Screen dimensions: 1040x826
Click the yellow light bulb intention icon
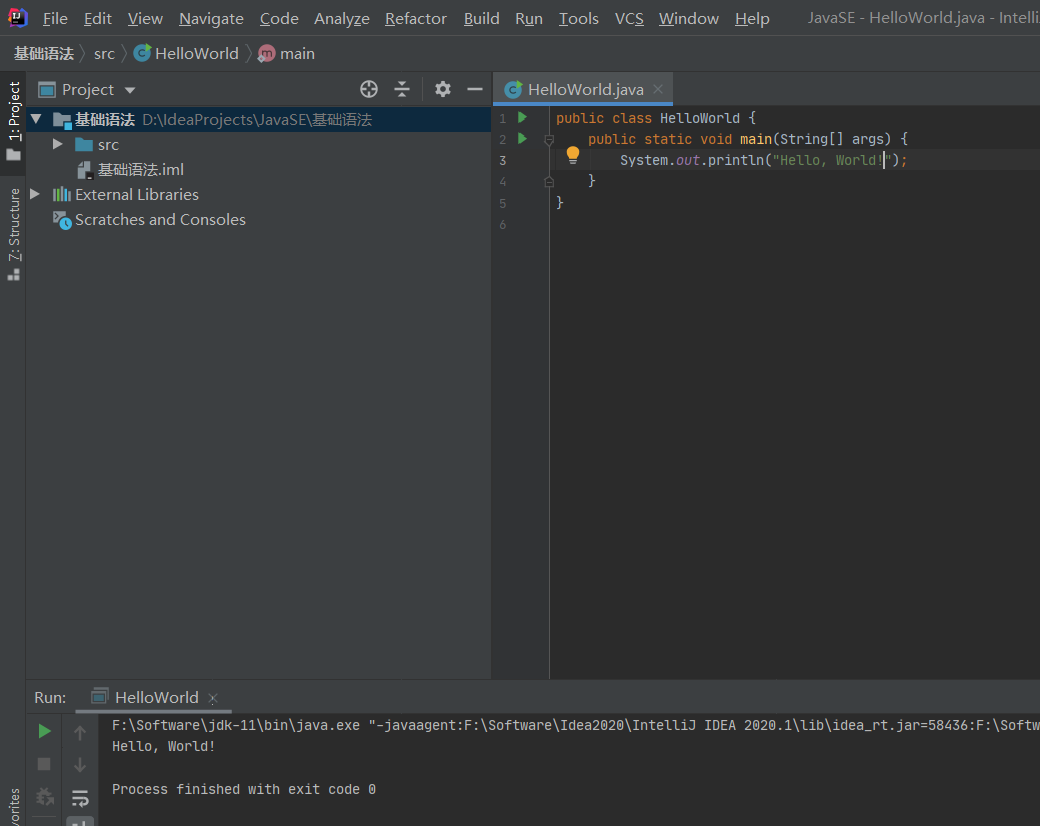(573, 156)
